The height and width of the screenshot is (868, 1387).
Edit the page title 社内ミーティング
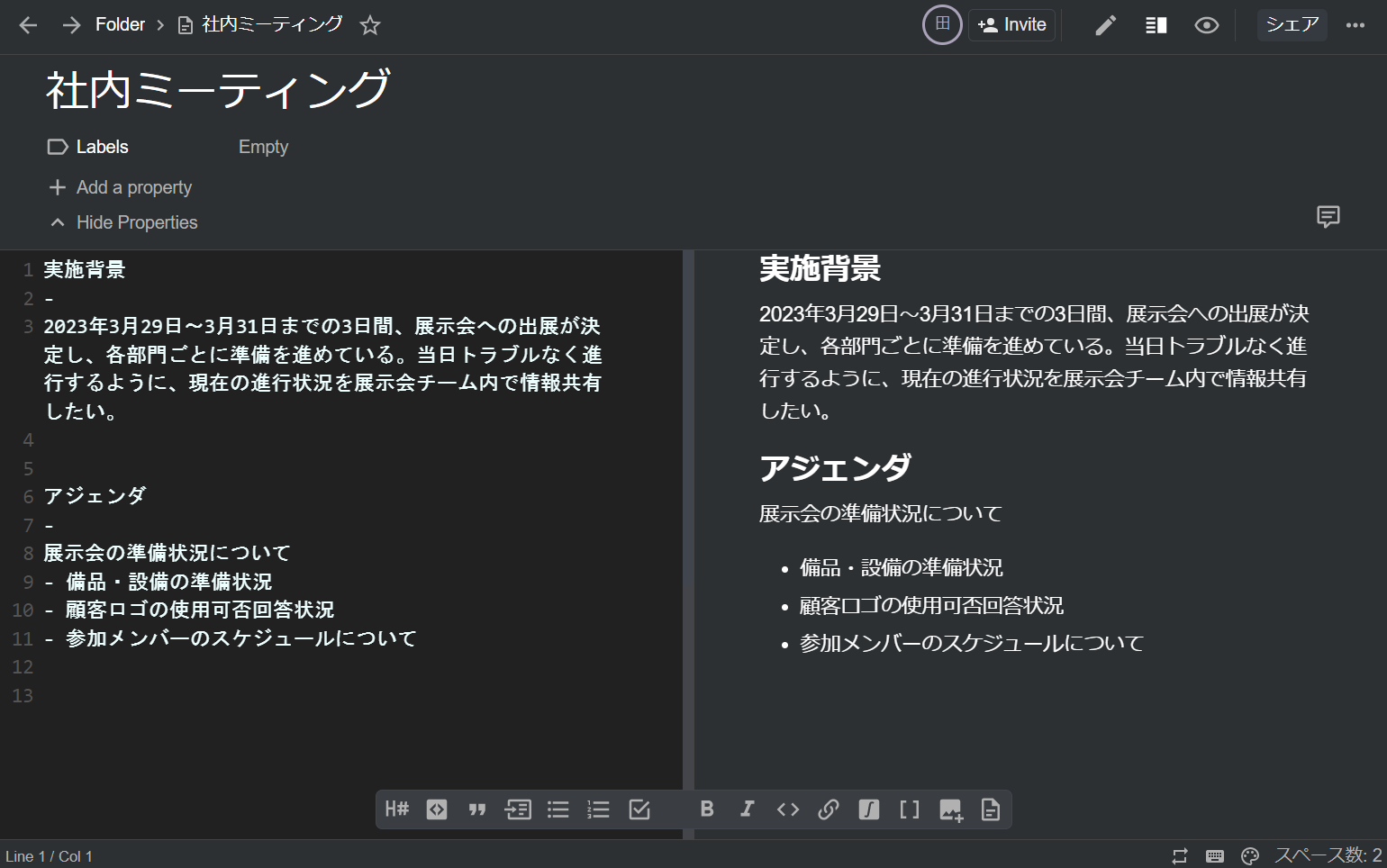click(x=217, y=90)
